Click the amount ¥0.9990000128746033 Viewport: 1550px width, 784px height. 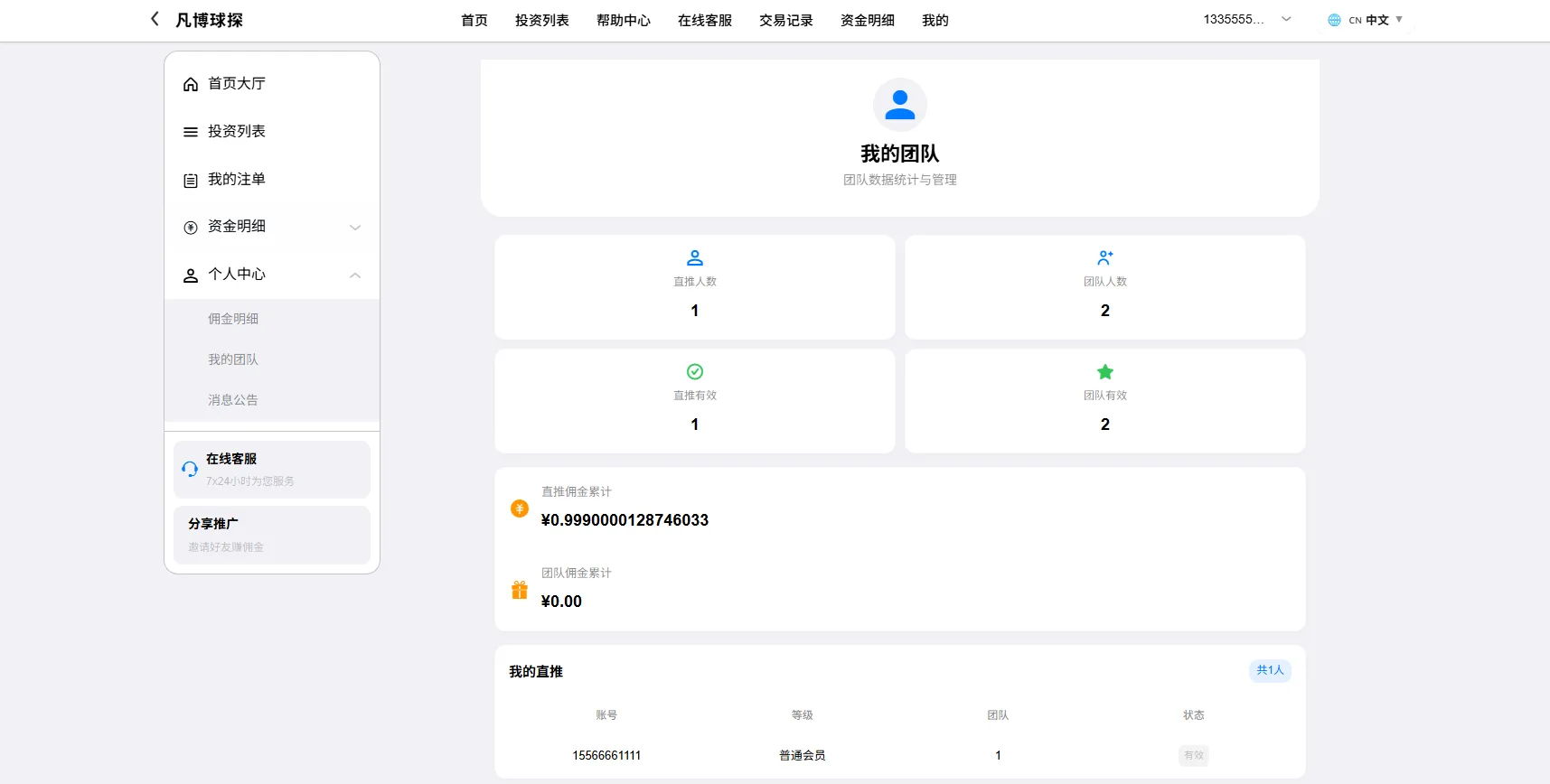tap(625, 520)
